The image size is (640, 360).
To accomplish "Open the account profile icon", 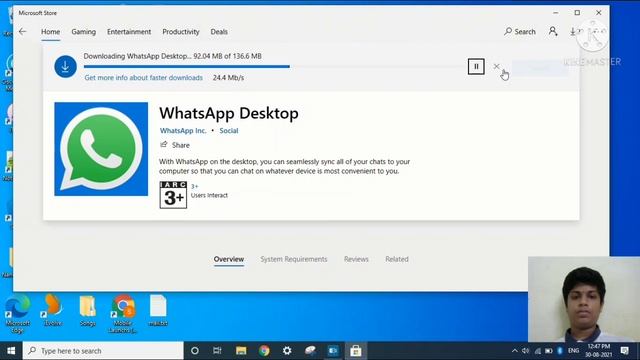I will (x=553, y=31).
